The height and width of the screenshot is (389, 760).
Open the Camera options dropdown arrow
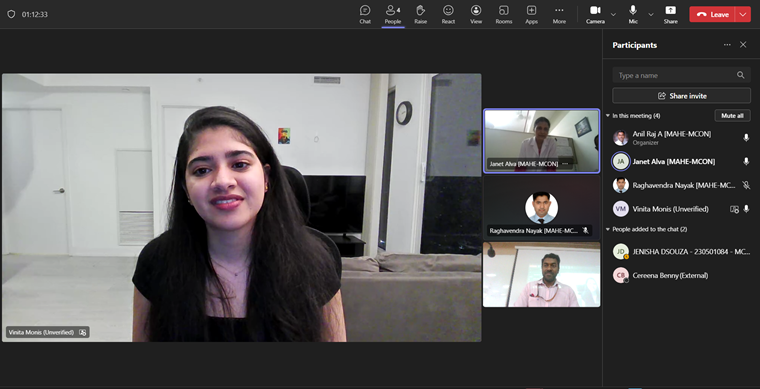(613, 15)
